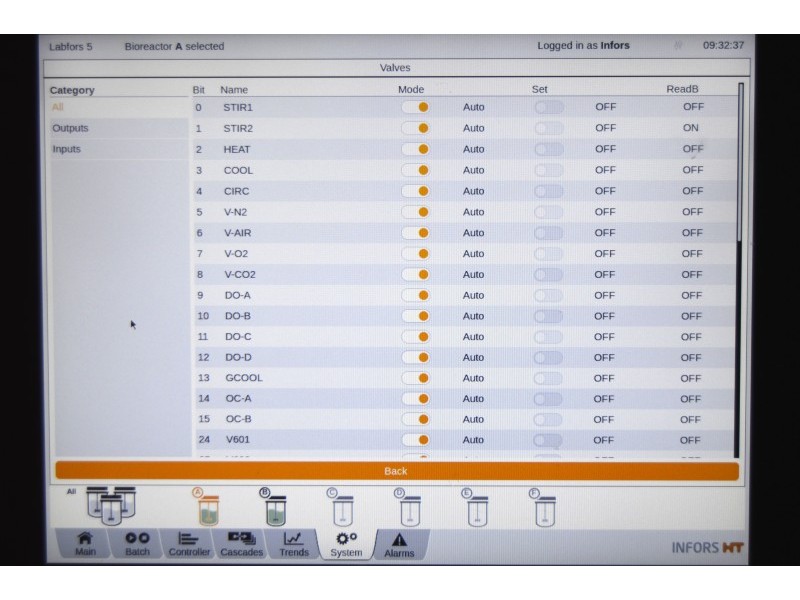Click the Valves panel title
The width and height of the screenshot is (800, 600).
[395, 67]
